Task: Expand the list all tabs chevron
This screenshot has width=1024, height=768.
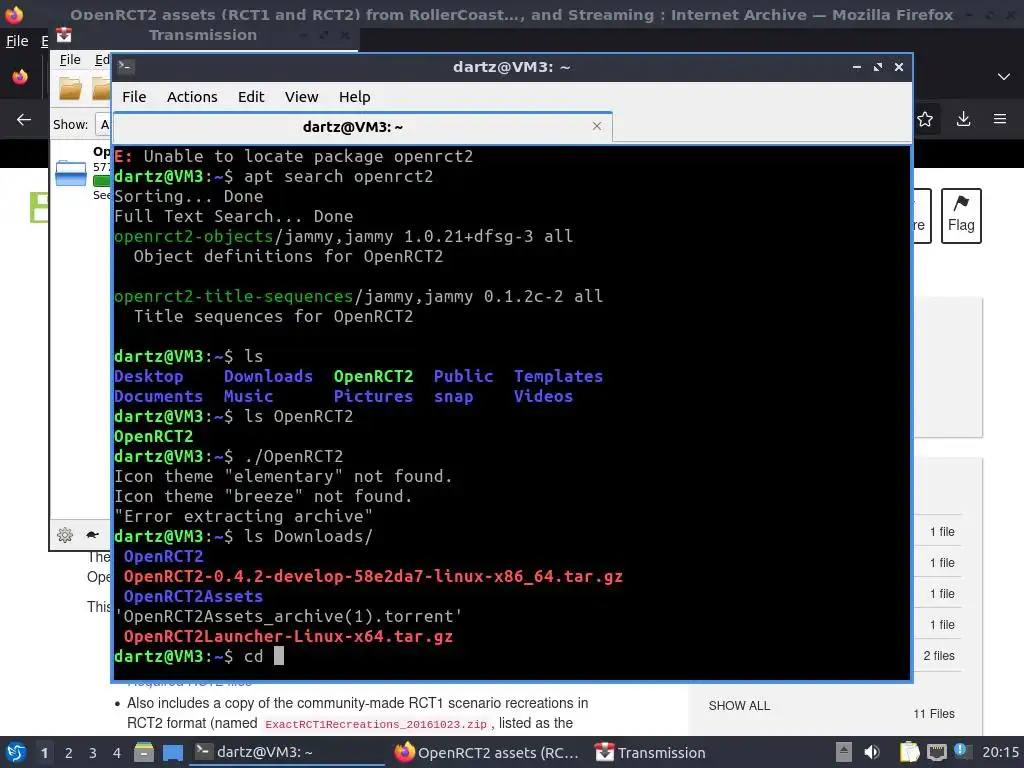Action: click(1004, 77)
